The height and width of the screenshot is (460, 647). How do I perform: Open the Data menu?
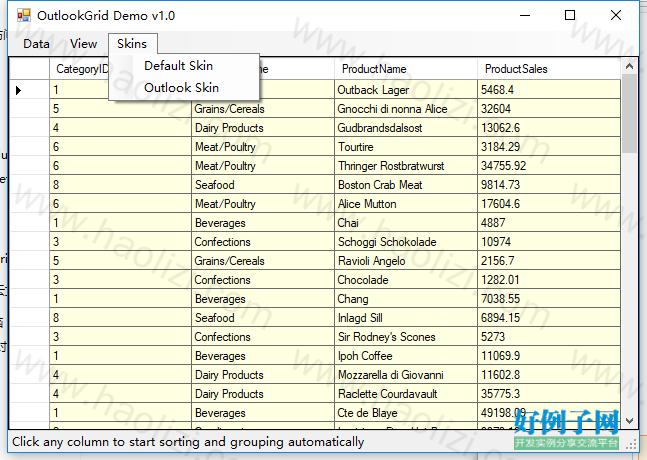coord(36,44)
